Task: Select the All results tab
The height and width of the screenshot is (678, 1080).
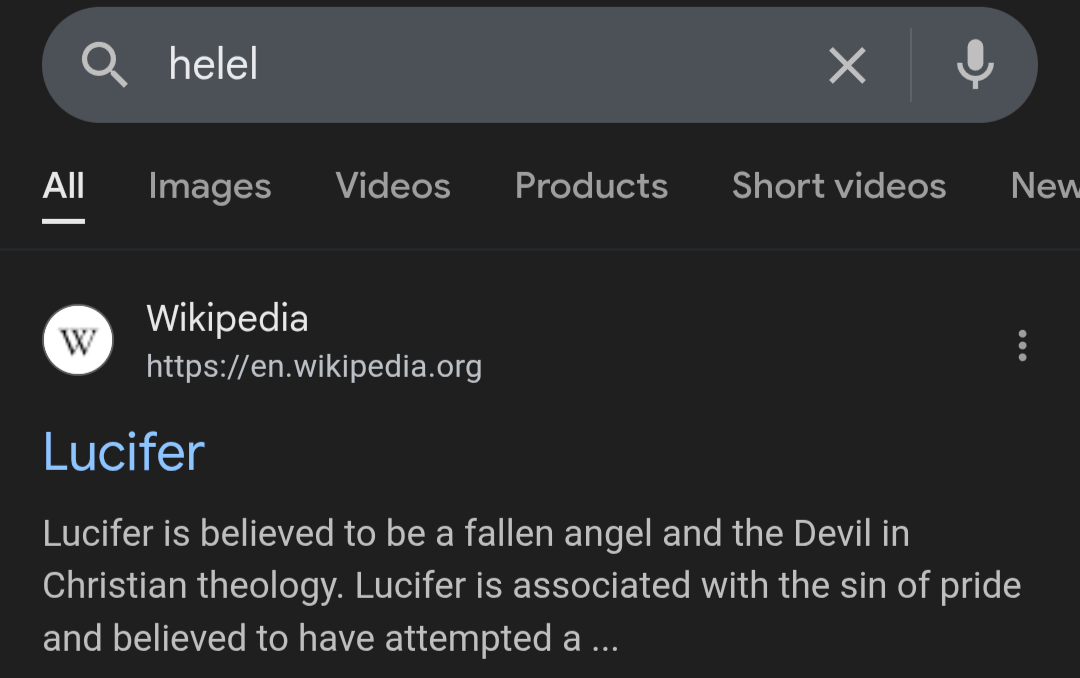Action: point(64,186)
